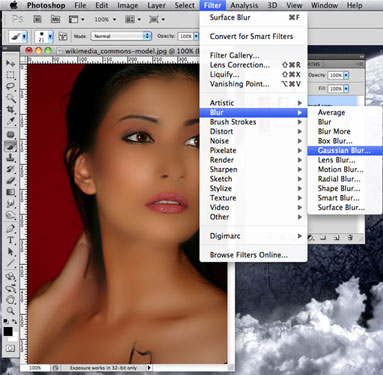Select the Quick Selection wand tool
The image size is (383, 375).
[x=11, y=98]
